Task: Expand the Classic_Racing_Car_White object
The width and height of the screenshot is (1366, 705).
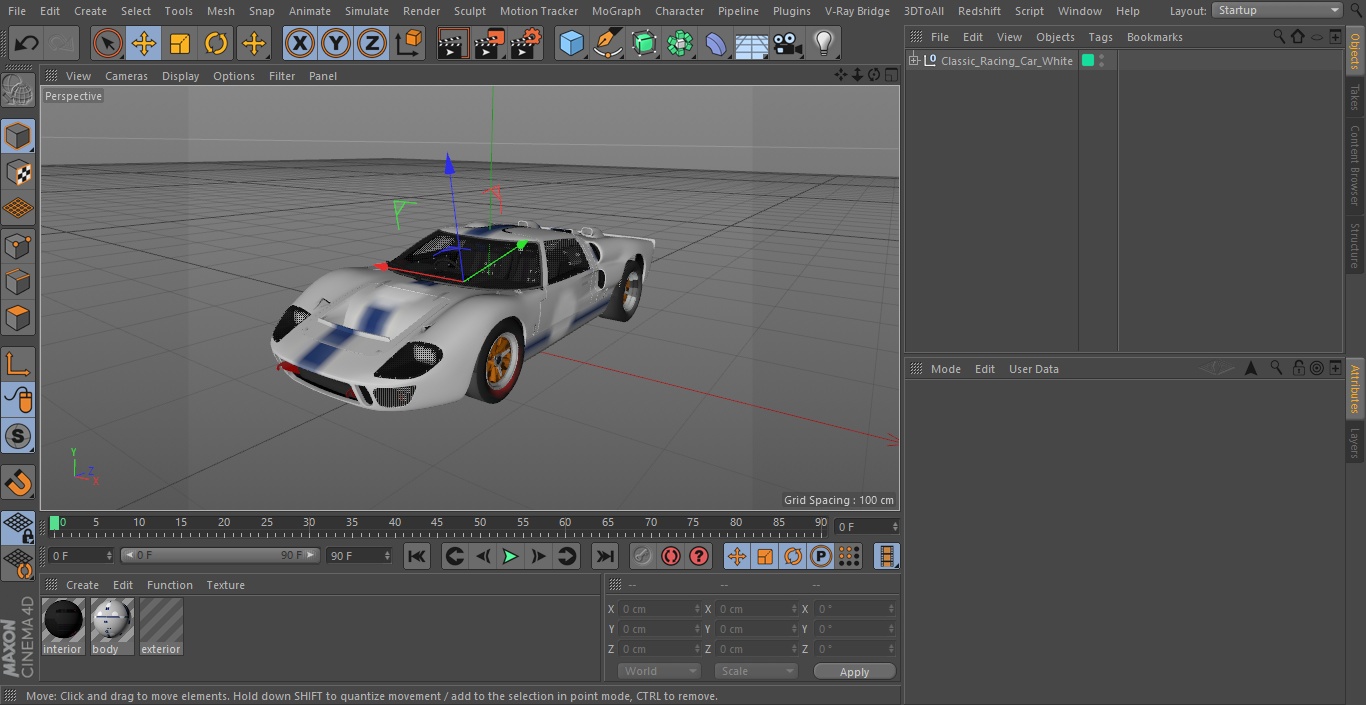Action: pos(913,61)
